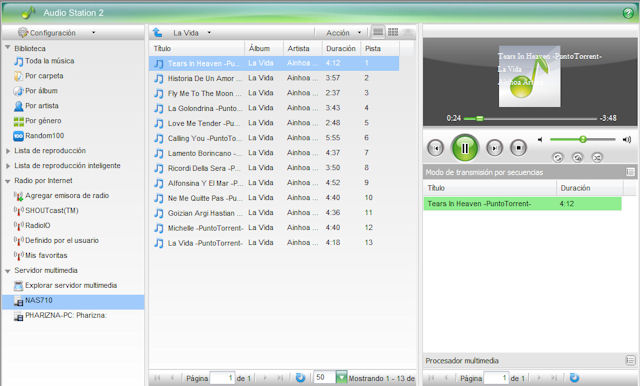Toggle repeat one mode
Viewport: 640px width, 386px height.
click(x=577, y=157)
